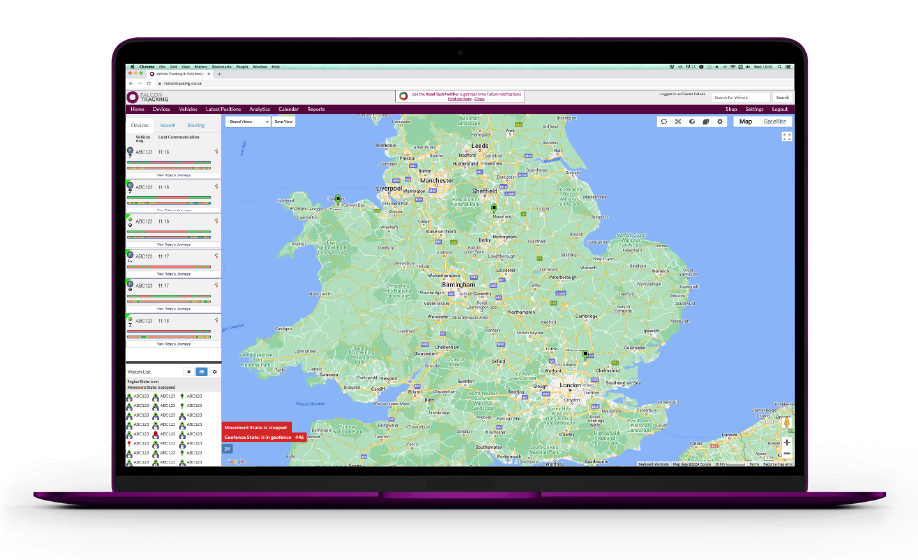918x560 pixels.
Task: Click the crossed-arrows icon in map toolbar
Action: point(678,122)
